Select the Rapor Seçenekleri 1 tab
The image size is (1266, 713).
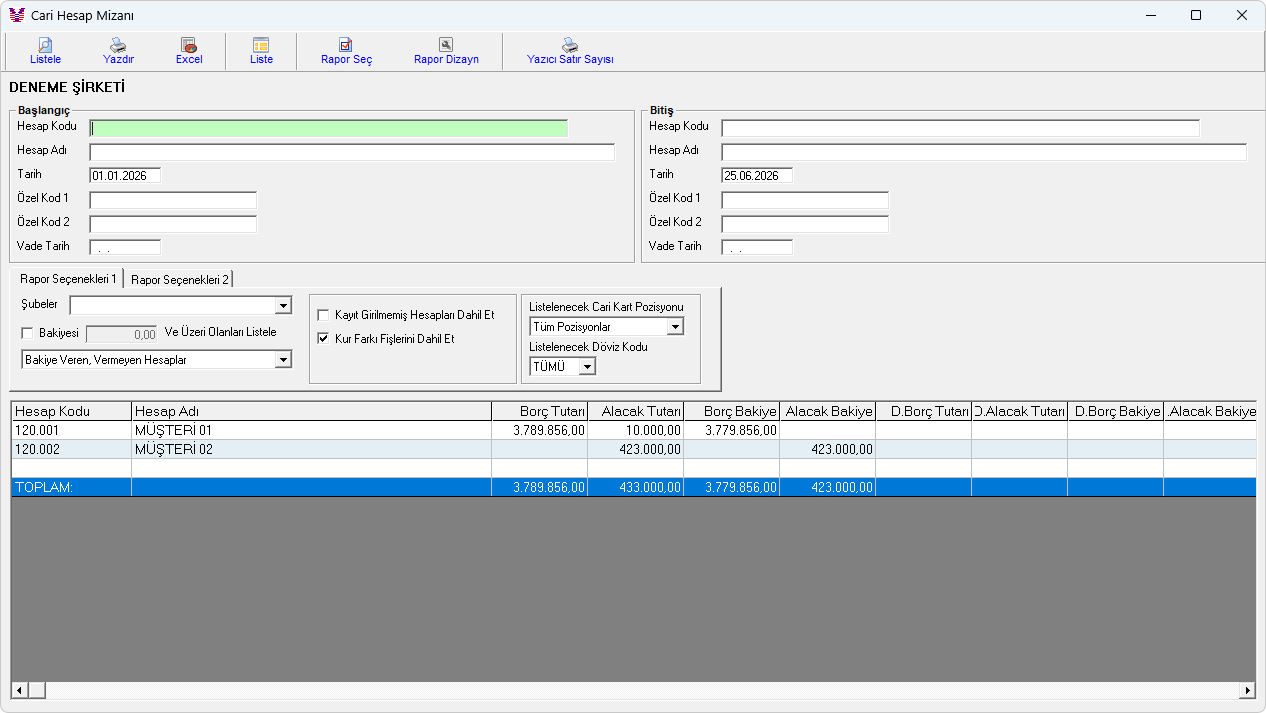(x=68, y=279)
